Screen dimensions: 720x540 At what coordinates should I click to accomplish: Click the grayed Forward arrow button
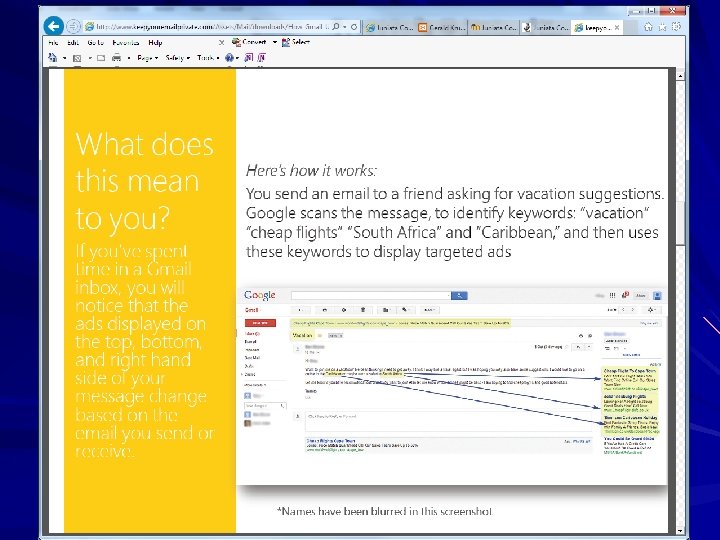point(73,26)
